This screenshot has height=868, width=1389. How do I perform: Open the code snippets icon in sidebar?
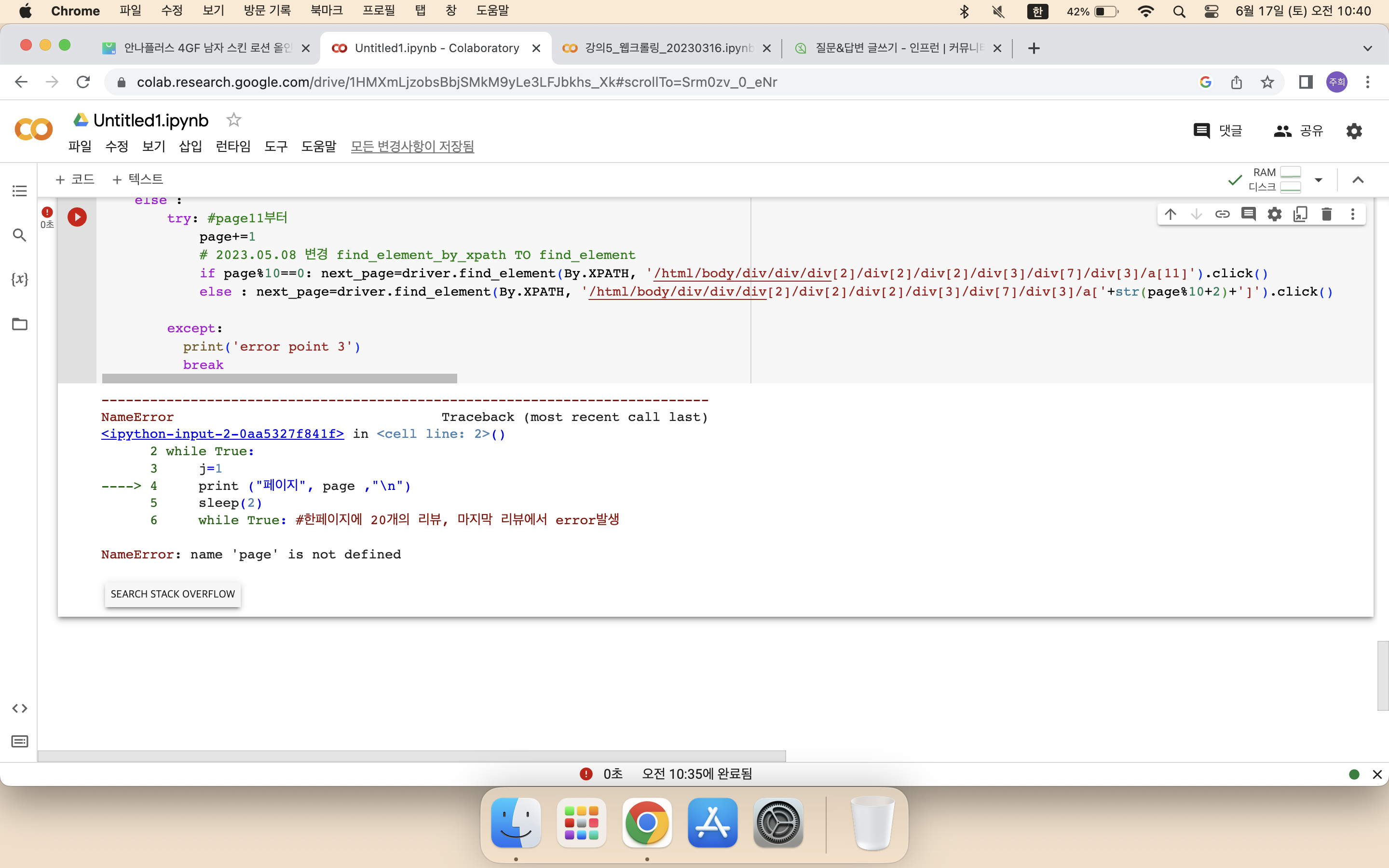tap(19, 708)
